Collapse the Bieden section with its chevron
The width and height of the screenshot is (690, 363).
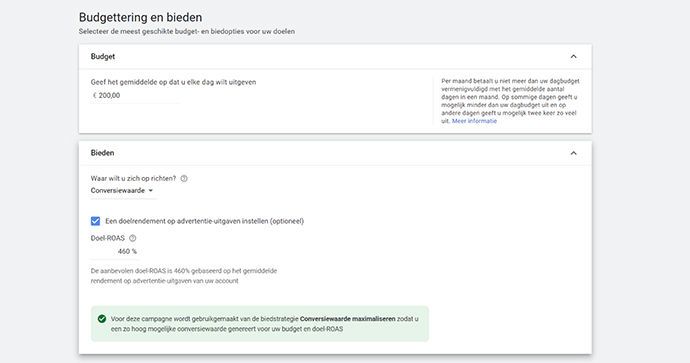573,153
